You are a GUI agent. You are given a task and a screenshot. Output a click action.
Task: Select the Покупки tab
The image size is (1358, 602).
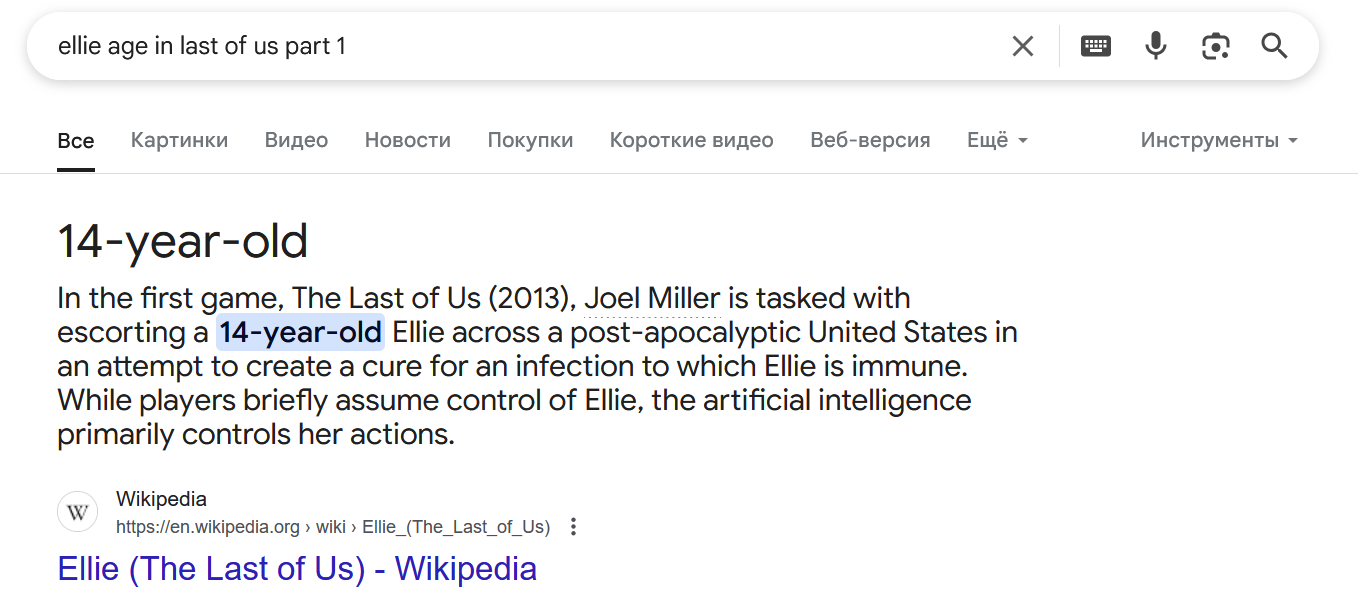pyautogui.click(x=530, y=140)
